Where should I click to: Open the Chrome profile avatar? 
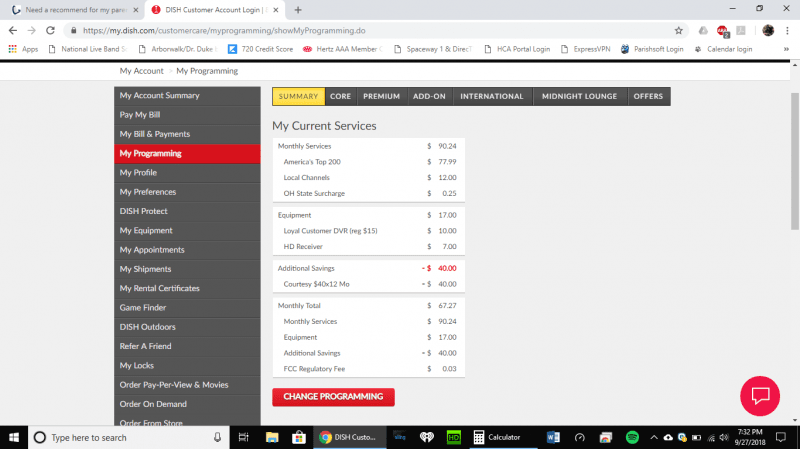click(x=768, y=31)
